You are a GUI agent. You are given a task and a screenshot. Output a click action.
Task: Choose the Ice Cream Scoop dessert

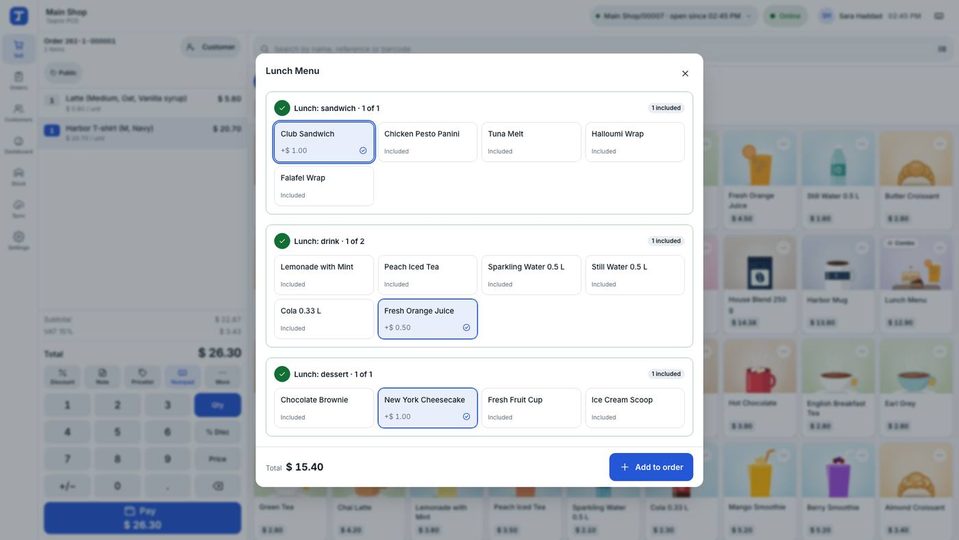635,408
